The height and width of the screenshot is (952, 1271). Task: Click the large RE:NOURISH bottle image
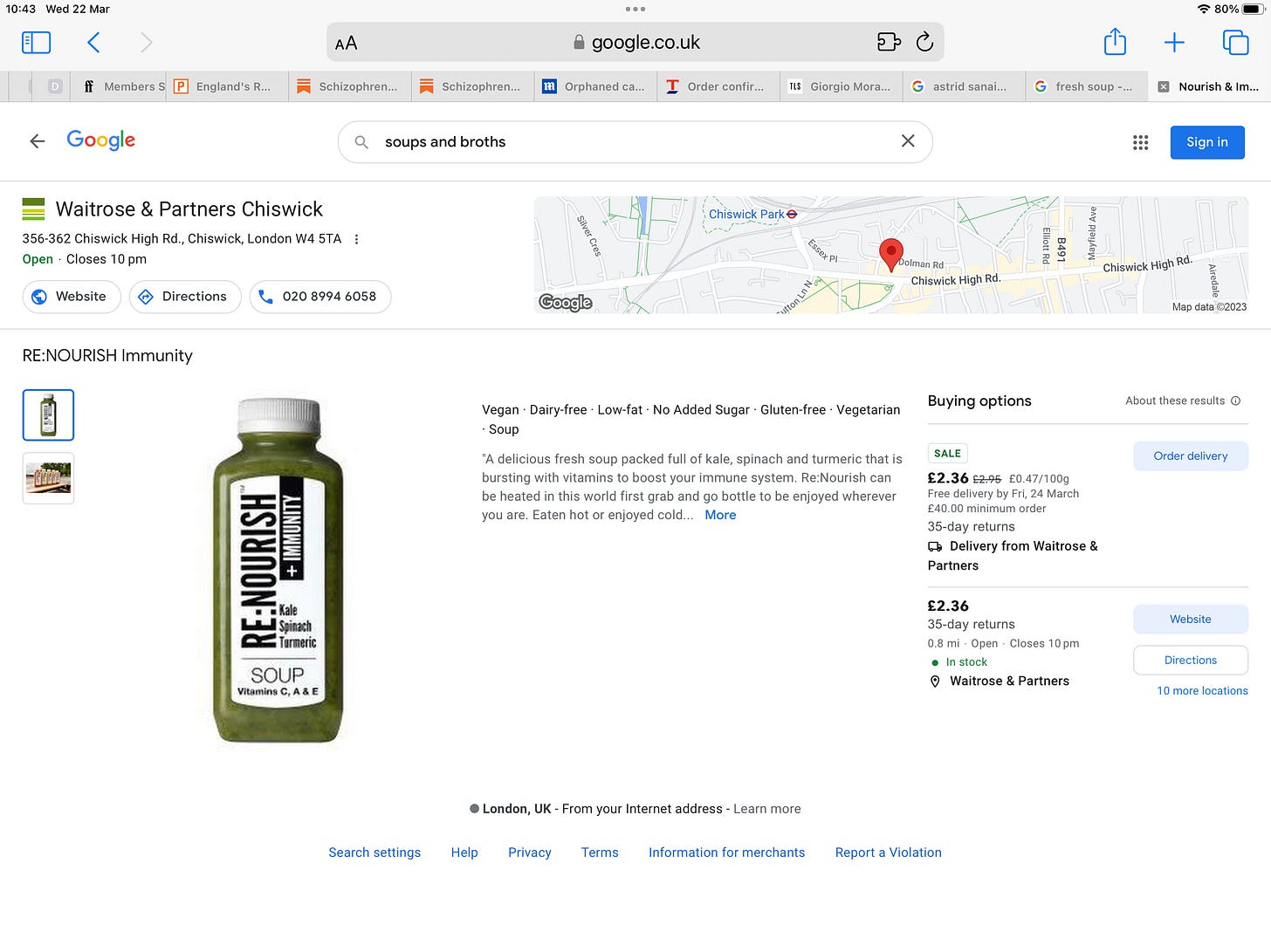click(278, 571)
